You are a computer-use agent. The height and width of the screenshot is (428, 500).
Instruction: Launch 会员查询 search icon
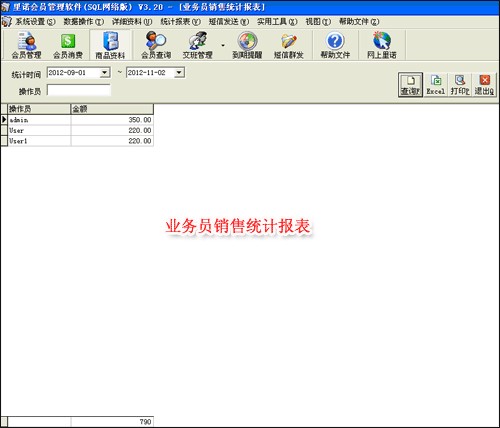(156, 45)
